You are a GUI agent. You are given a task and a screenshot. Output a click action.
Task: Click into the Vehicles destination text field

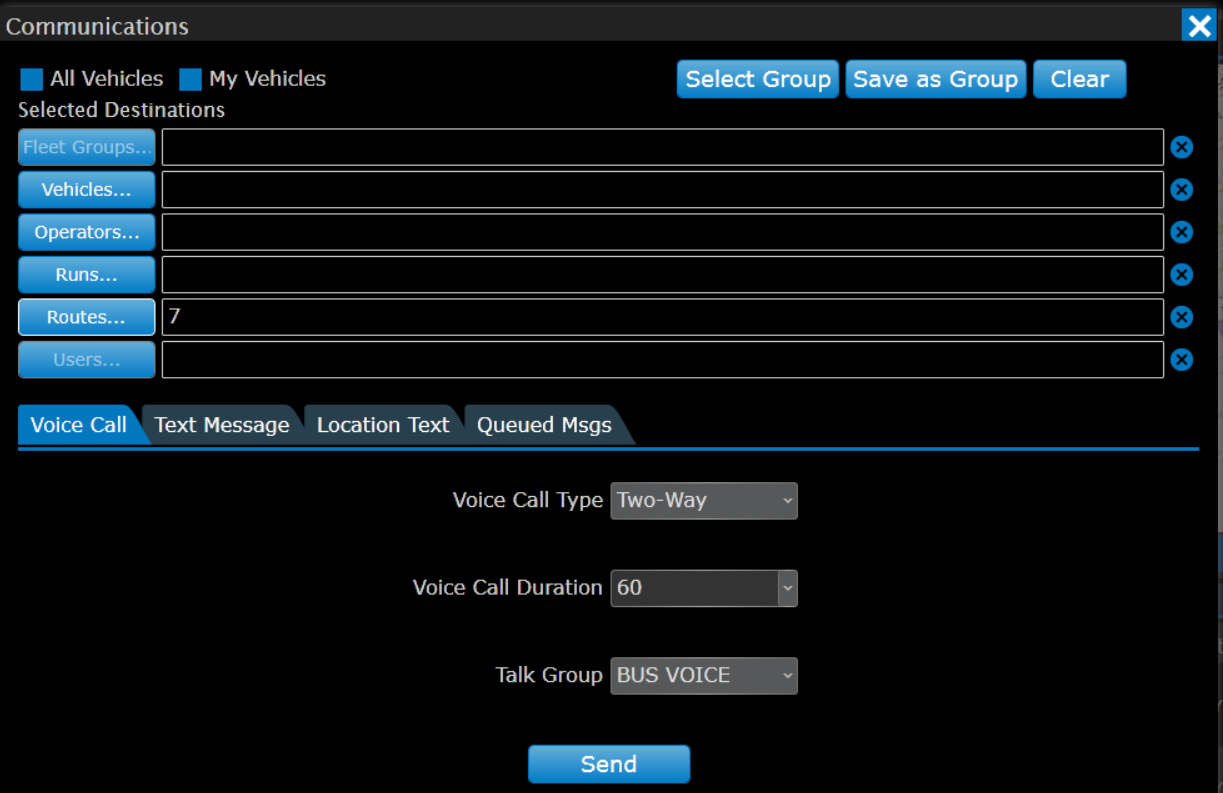(x=662, y=190)
